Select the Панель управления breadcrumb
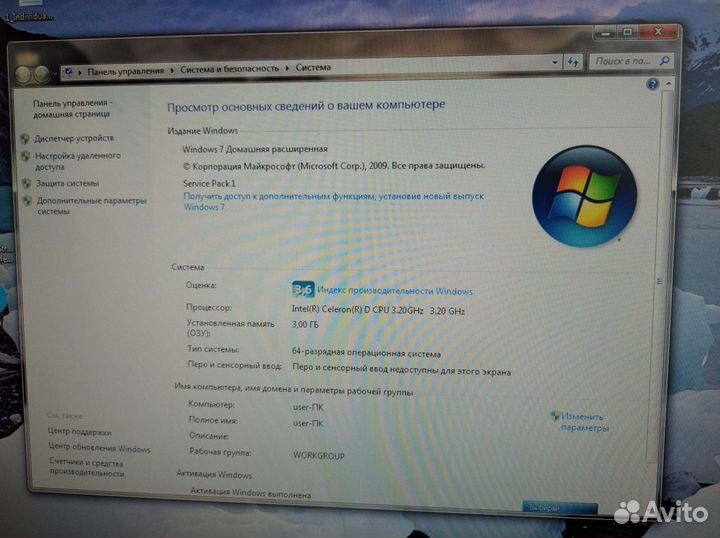 127,71
